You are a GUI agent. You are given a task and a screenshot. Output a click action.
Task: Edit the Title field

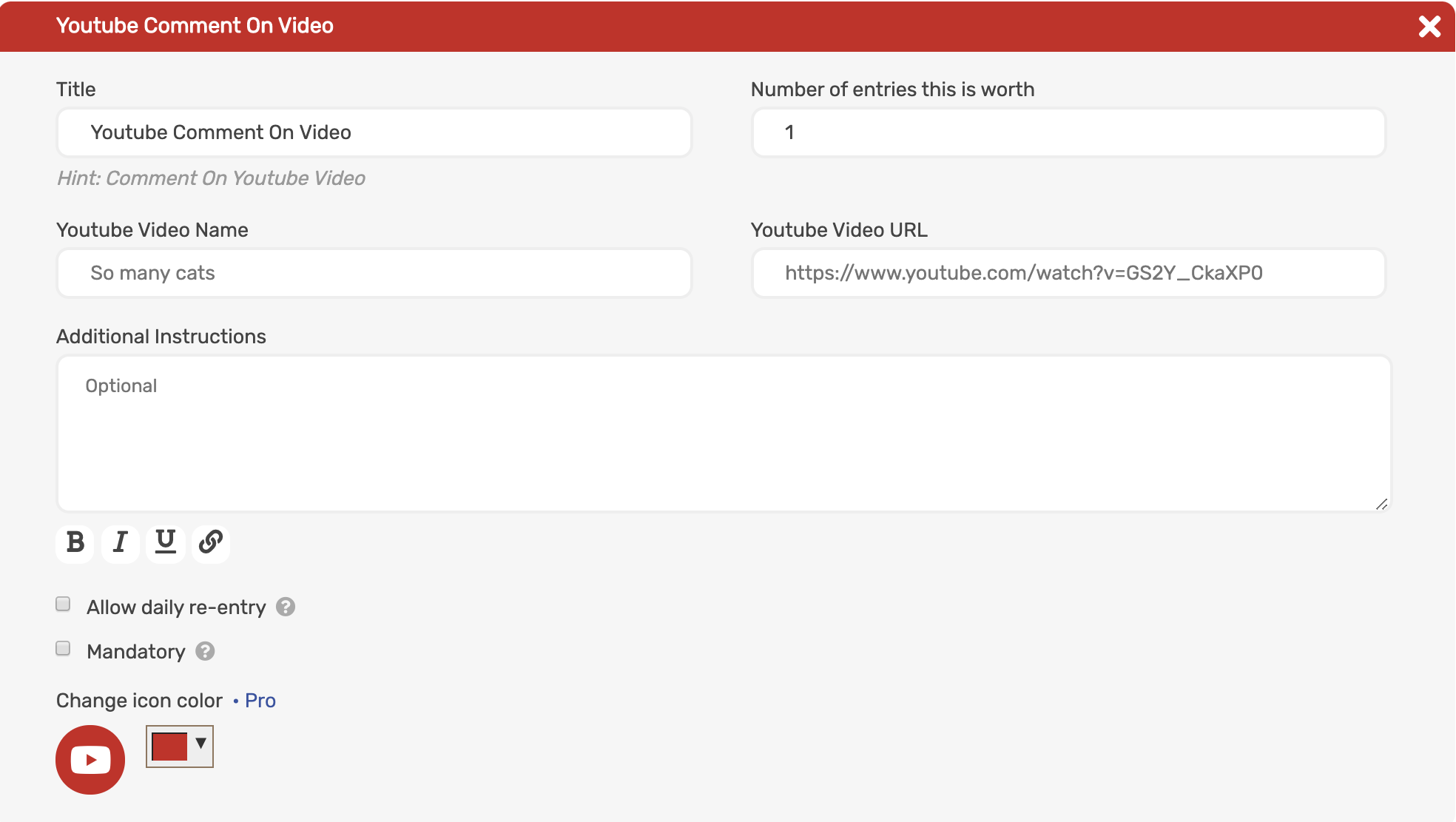[374, 132]
